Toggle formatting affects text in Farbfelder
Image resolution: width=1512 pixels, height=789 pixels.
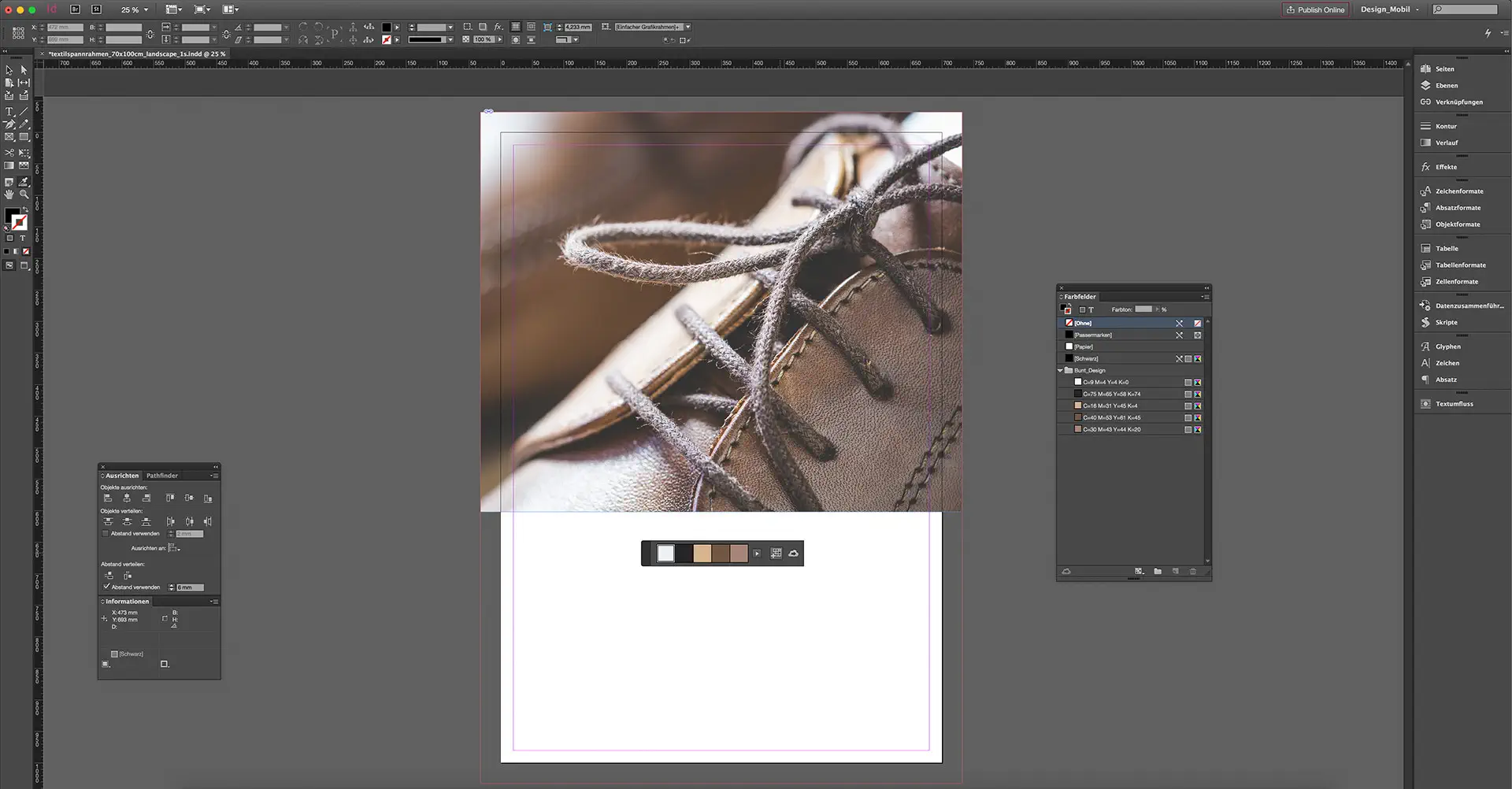1091,309
